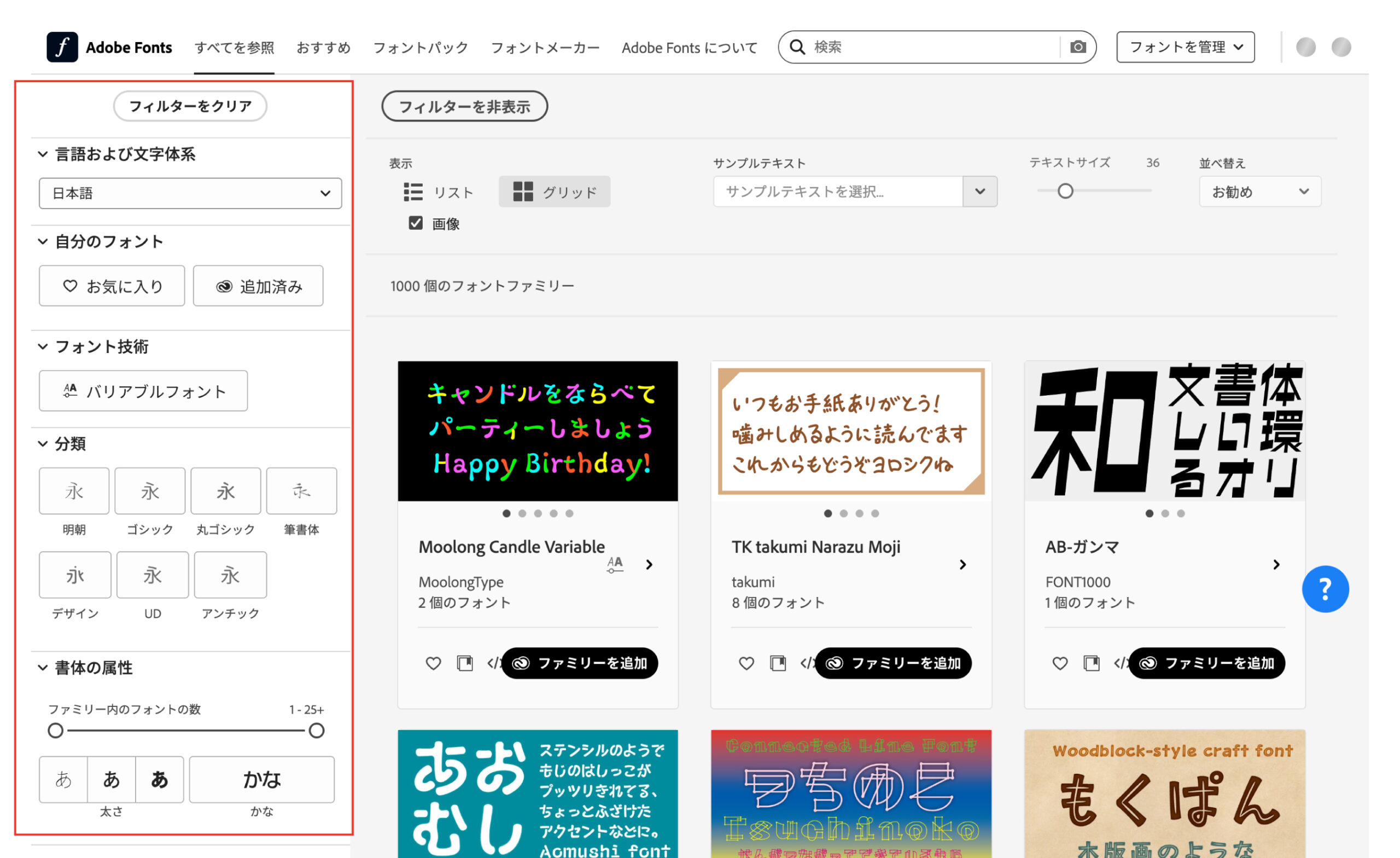
Task: Click サンプルテキストを選択 input field
Action: [838, 192]
